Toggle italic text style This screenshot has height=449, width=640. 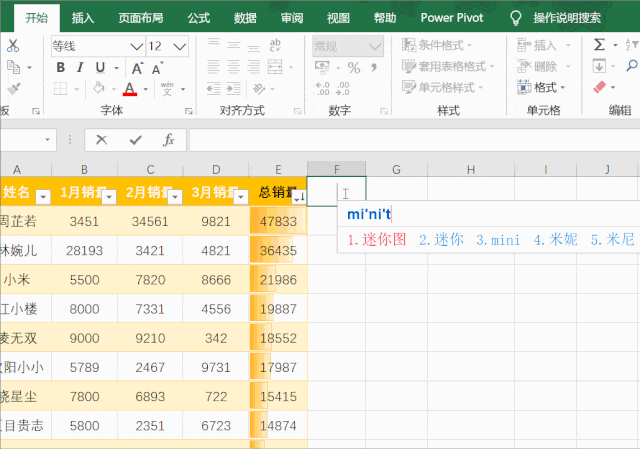[x=81, y=67]
